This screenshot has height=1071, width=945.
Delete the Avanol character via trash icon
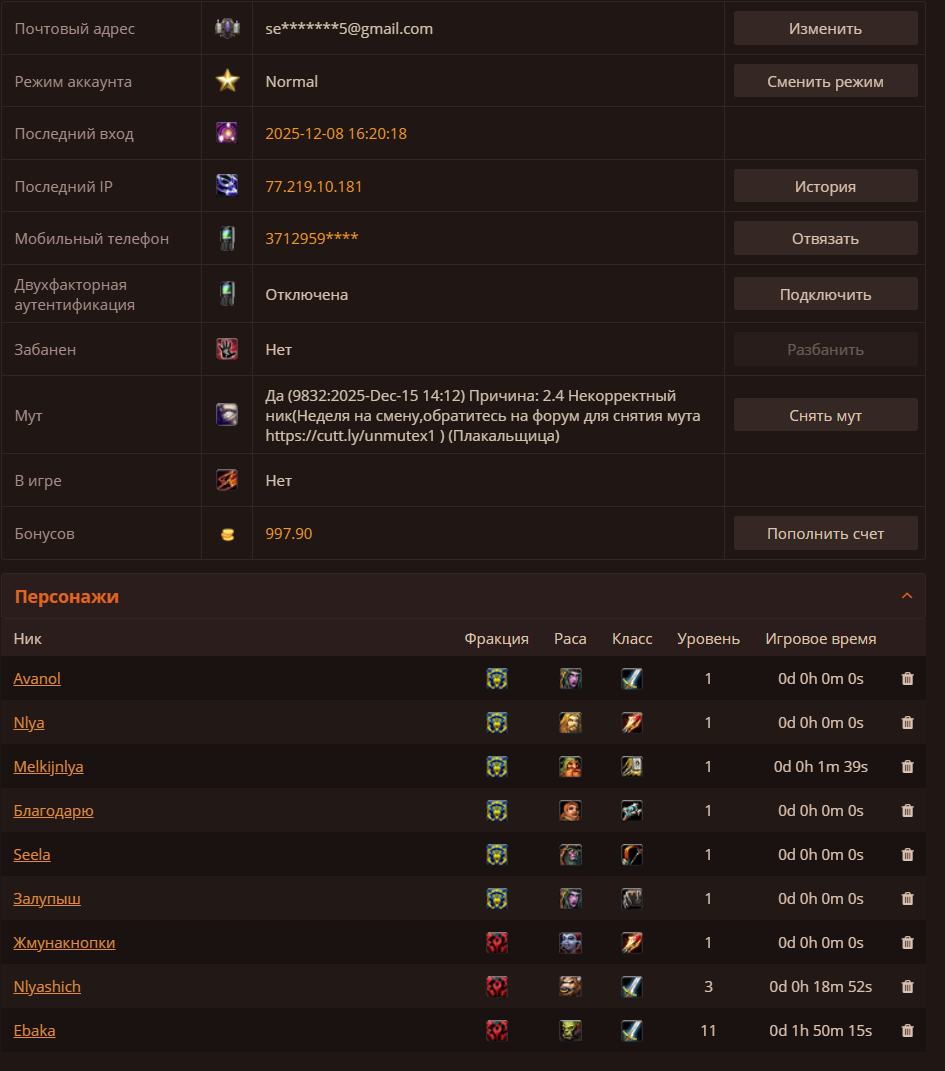click(907, 679)
